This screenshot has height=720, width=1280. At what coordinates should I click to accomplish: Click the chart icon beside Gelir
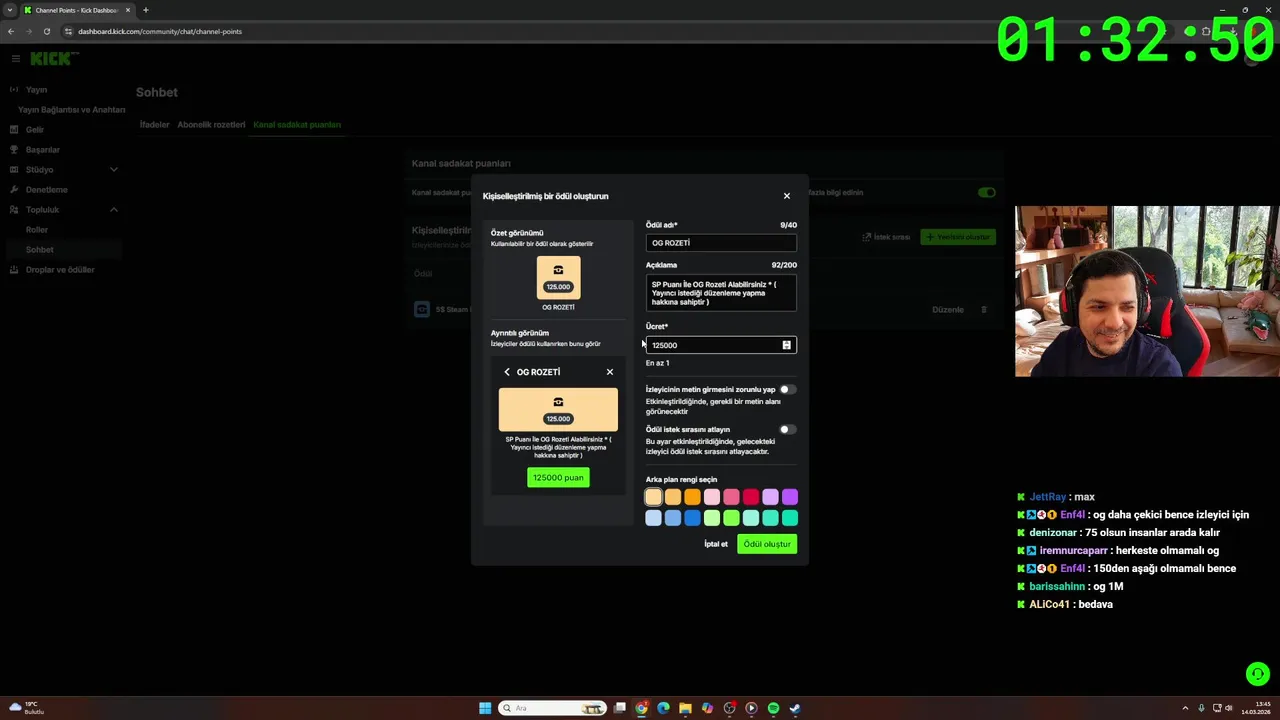click(x=14, y=130)
